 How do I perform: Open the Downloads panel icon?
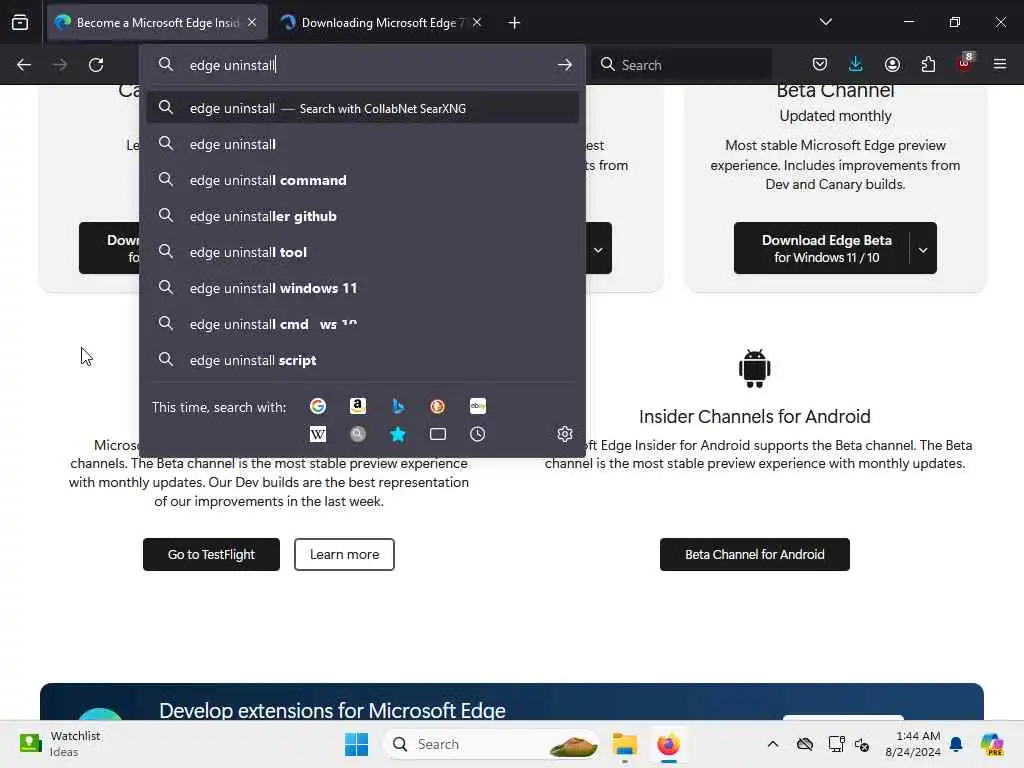856,64
